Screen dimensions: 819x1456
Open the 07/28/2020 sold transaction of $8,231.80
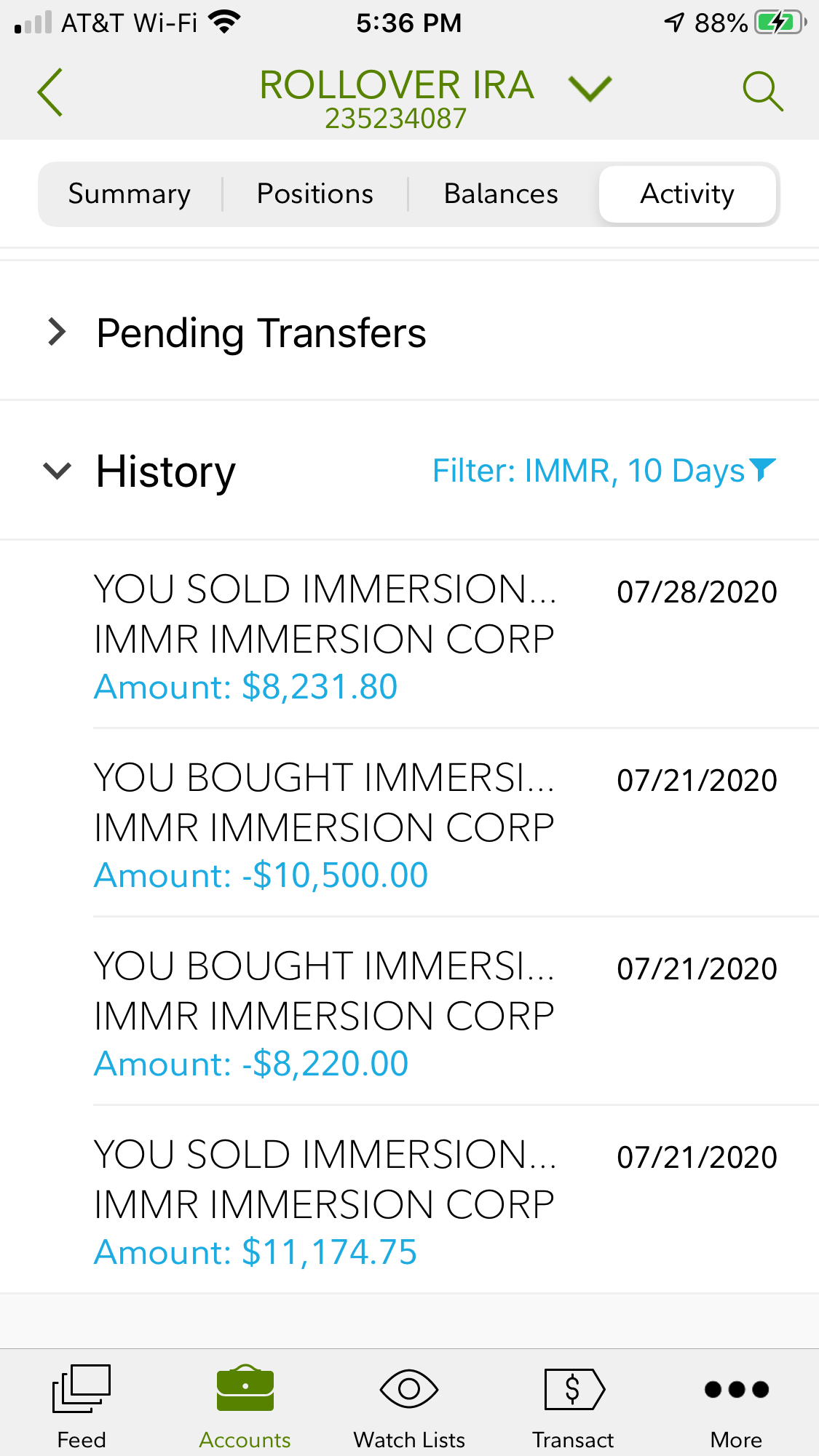(435, 637)
